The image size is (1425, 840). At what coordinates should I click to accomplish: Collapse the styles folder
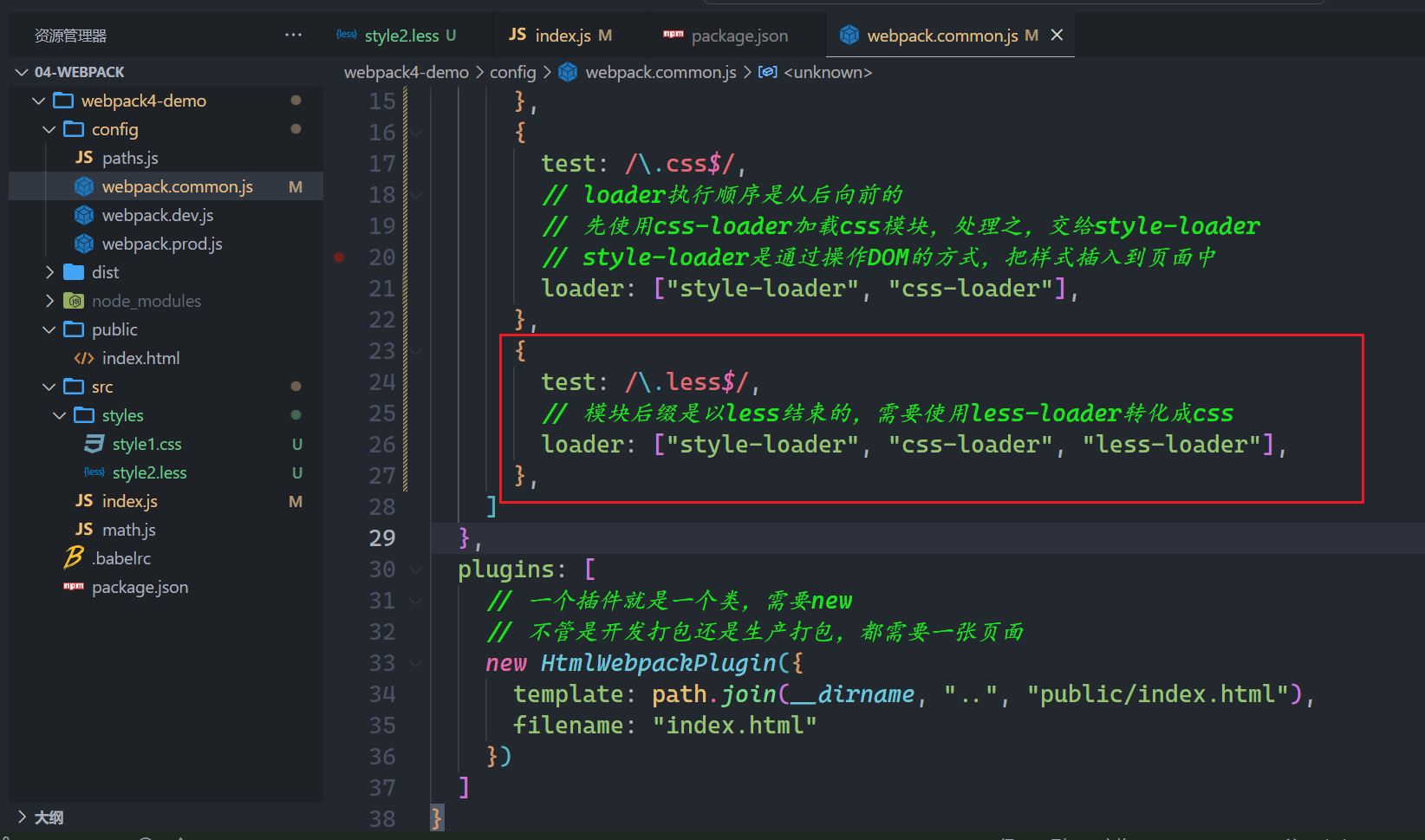tap(59, 415)
